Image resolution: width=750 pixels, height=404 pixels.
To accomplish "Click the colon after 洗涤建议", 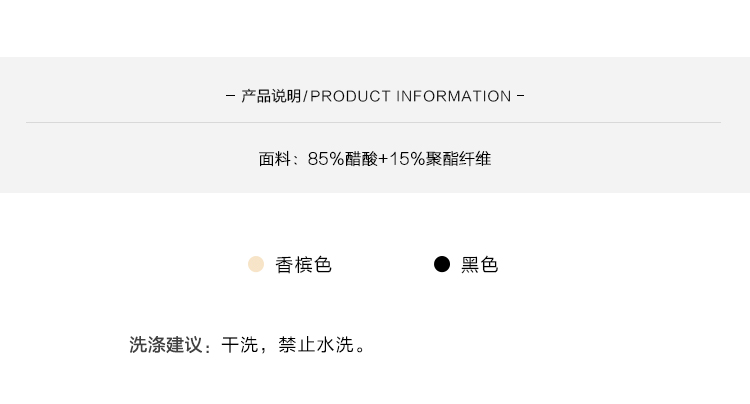I will [208, 347].
